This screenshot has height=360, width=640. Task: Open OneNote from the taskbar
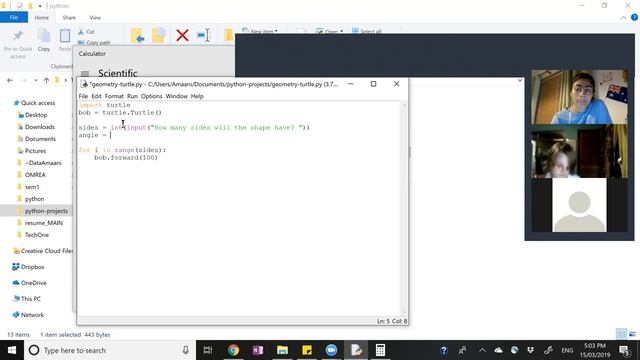coord(258,350)
